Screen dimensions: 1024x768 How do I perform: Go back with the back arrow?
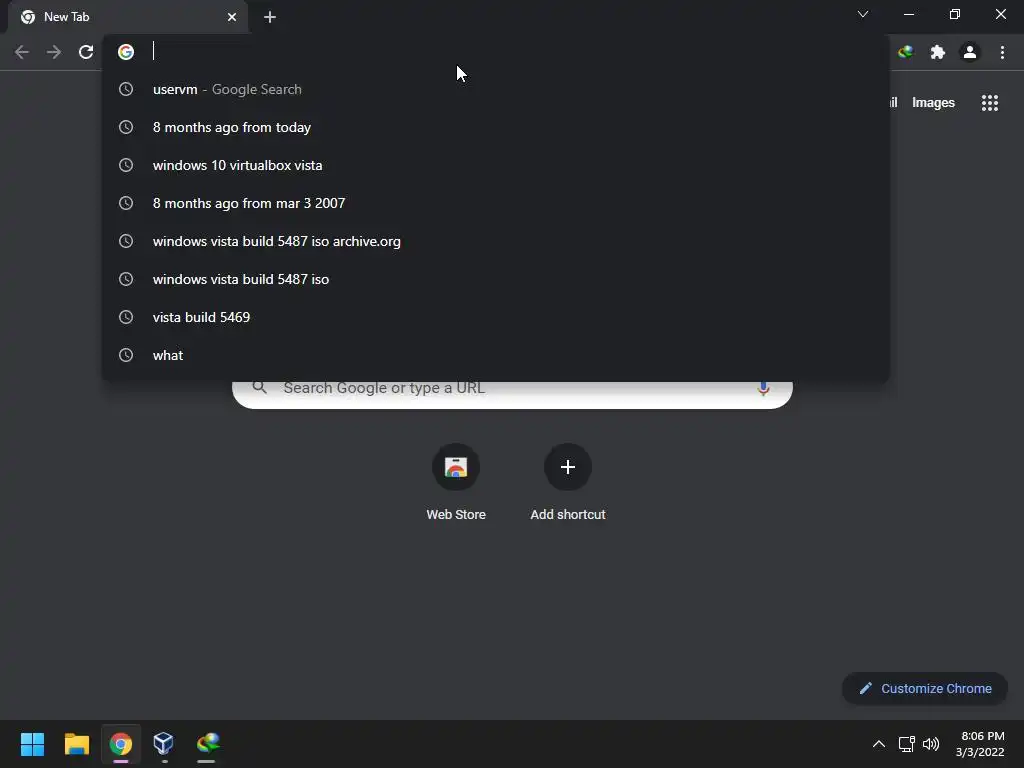pyautogui.click(x=22, y=52)
